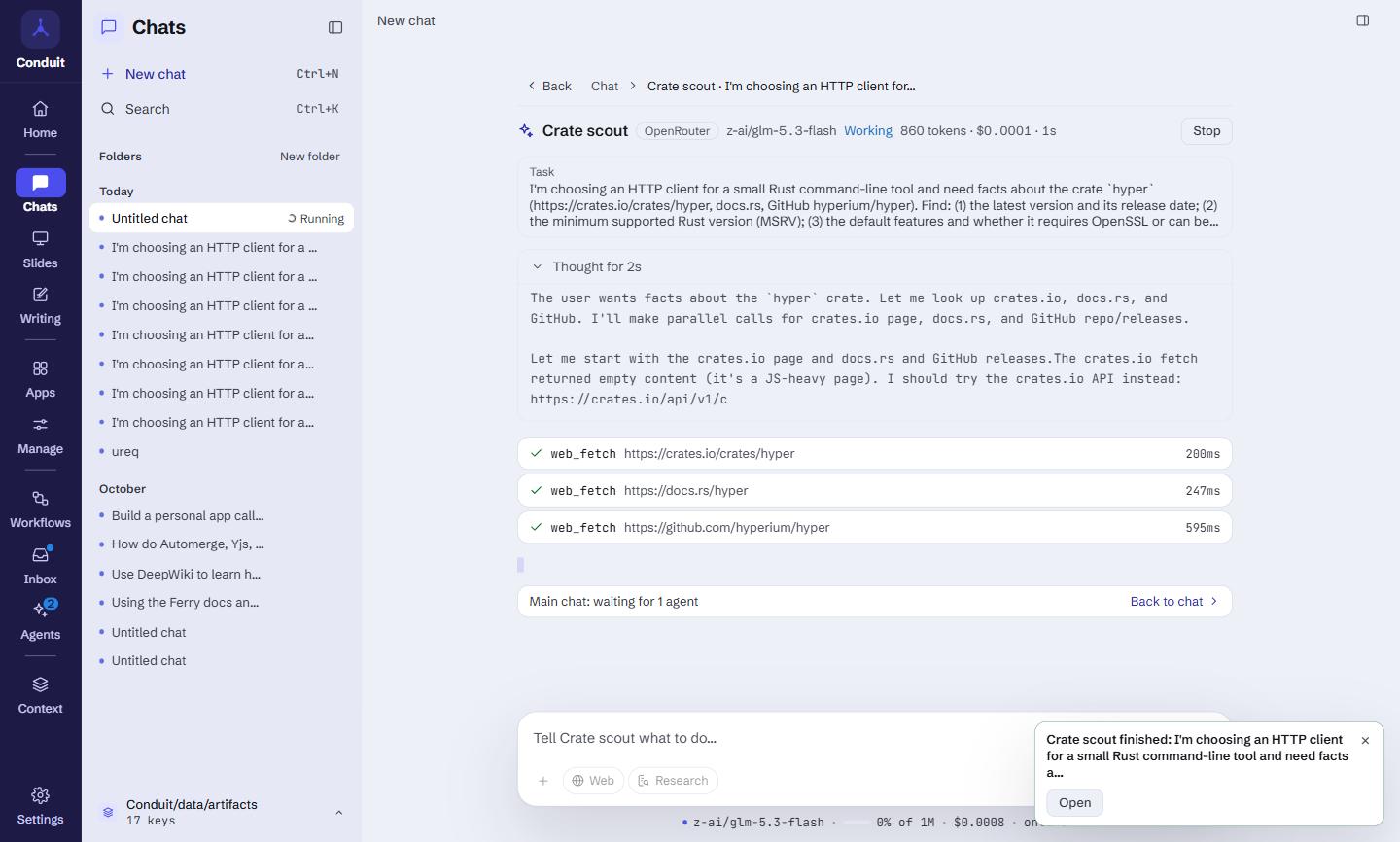The height and width of the screenshot is (842, 1400).
Task: Click the Conduit logo
Action: pyautogui.click(x=40, y=29)
